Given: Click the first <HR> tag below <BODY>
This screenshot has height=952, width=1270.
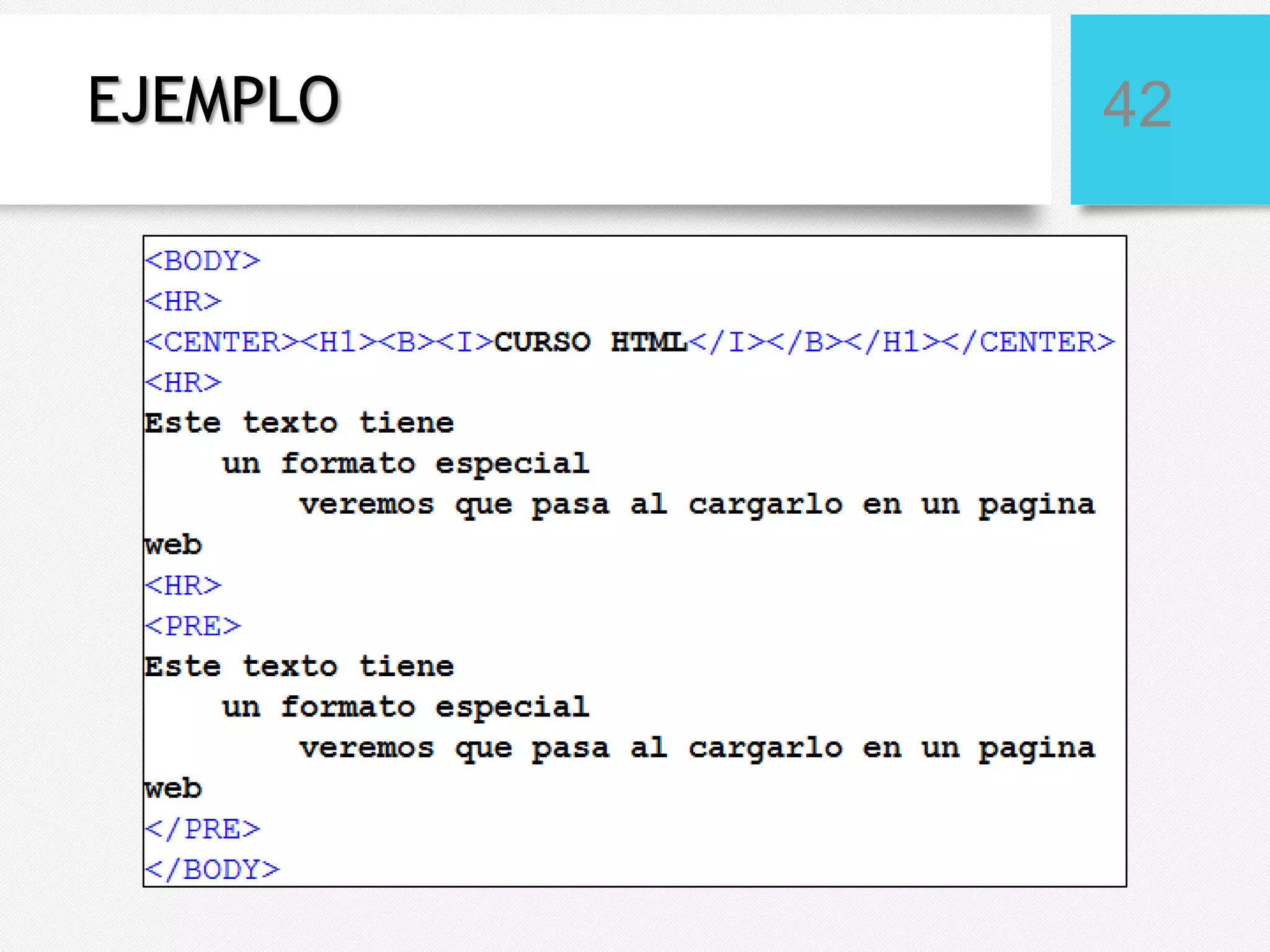Looking at the screenshot, I should click(183, 301).
